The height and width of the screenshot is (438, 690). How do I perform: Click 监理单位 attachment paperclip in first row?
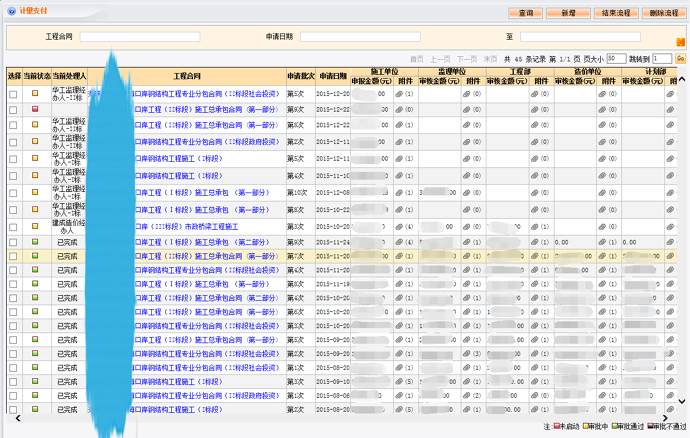(x=466, y=93)
